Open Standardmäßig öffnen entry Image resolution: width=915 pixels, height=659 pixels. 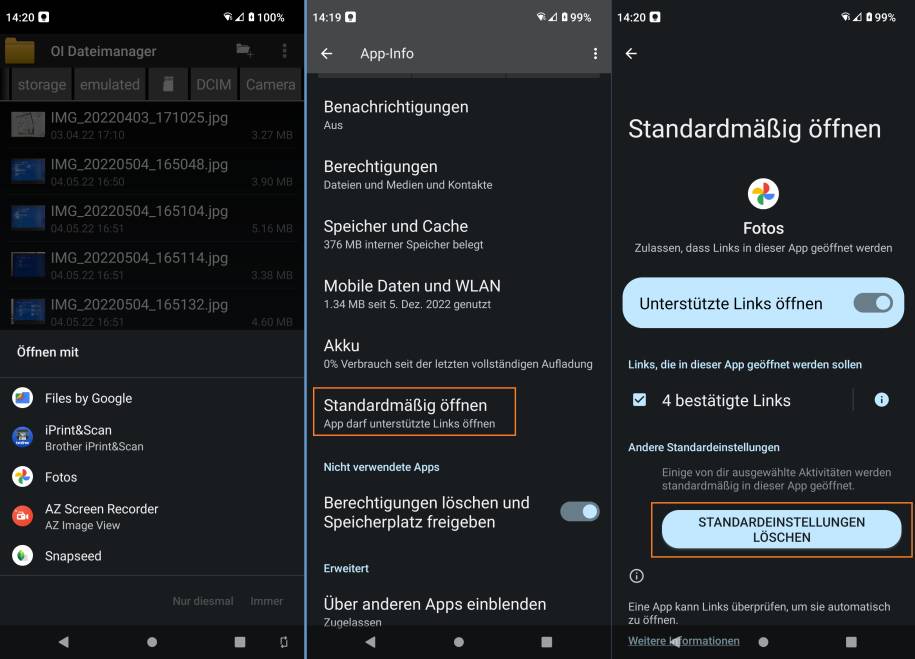(414, 413)
